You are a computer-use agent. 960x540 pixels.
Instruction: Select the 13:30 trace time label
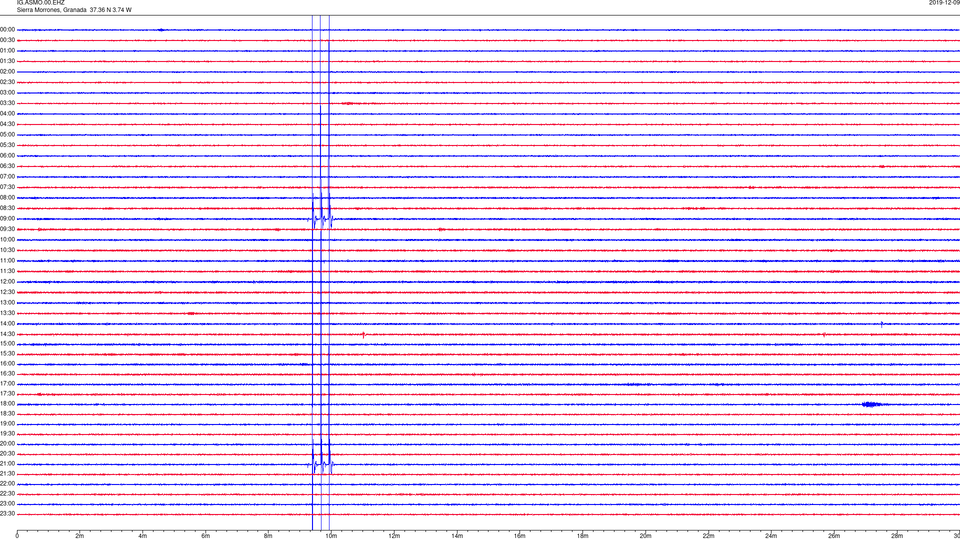(7, 313)
